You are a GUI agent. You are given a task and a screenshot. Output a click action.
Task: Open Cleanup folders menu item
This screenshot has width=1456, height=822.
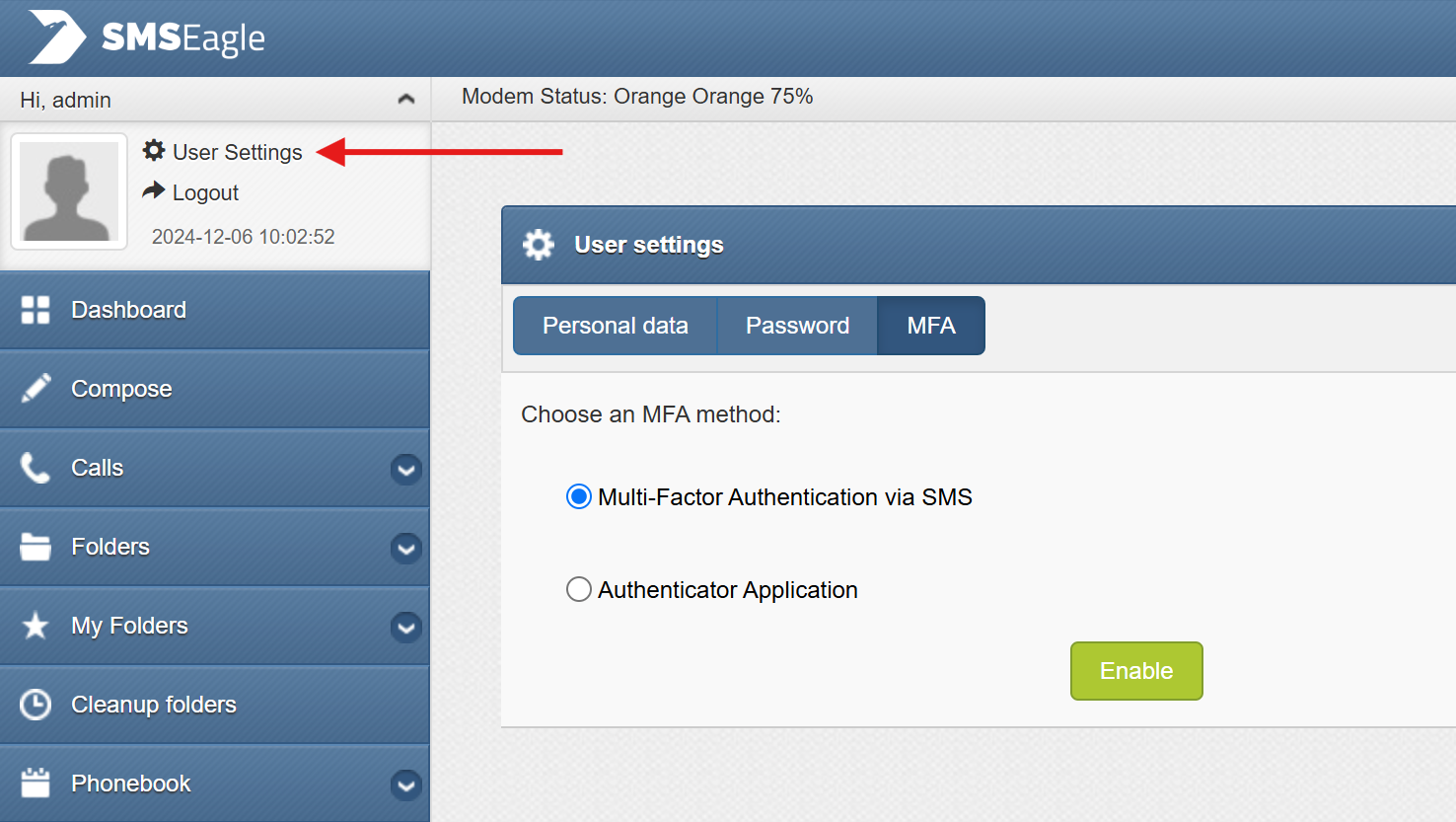pos(215,705)
